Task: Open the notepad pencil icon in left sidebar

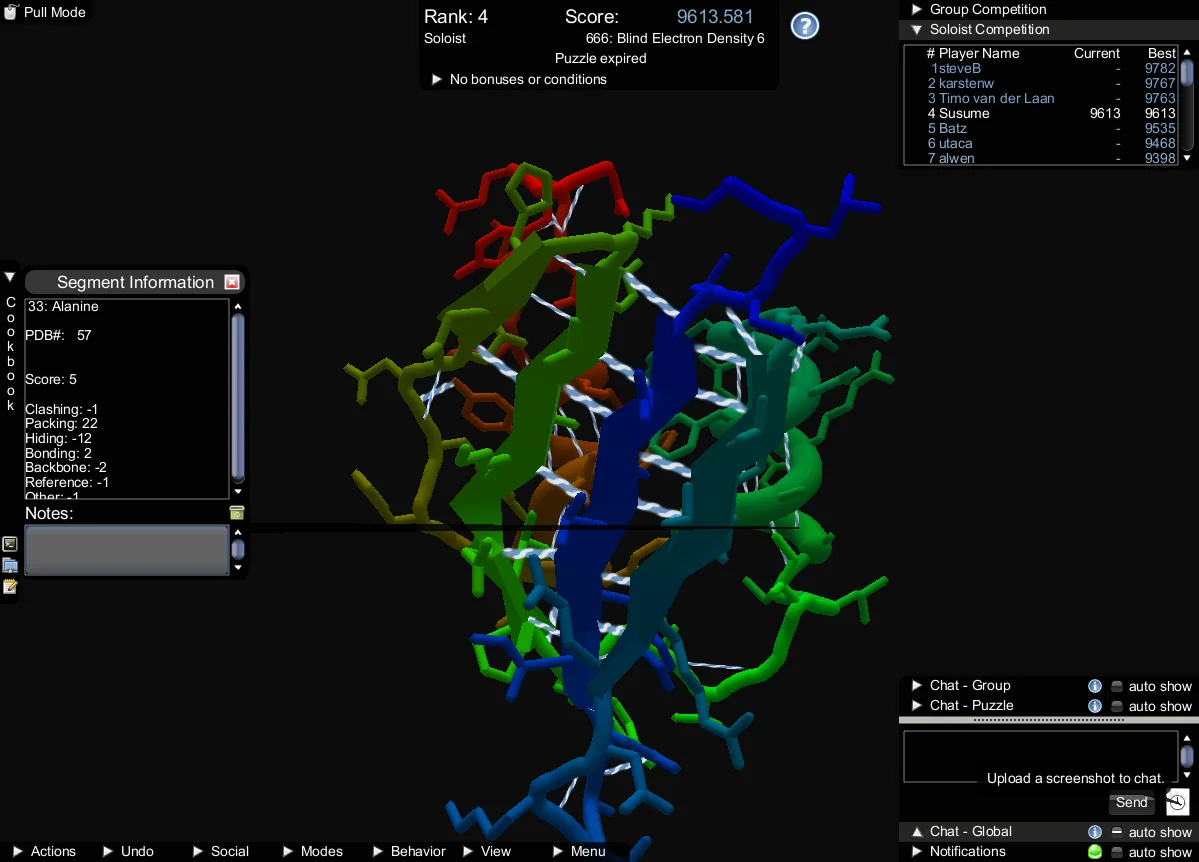Action: click(x=10, y=587)
